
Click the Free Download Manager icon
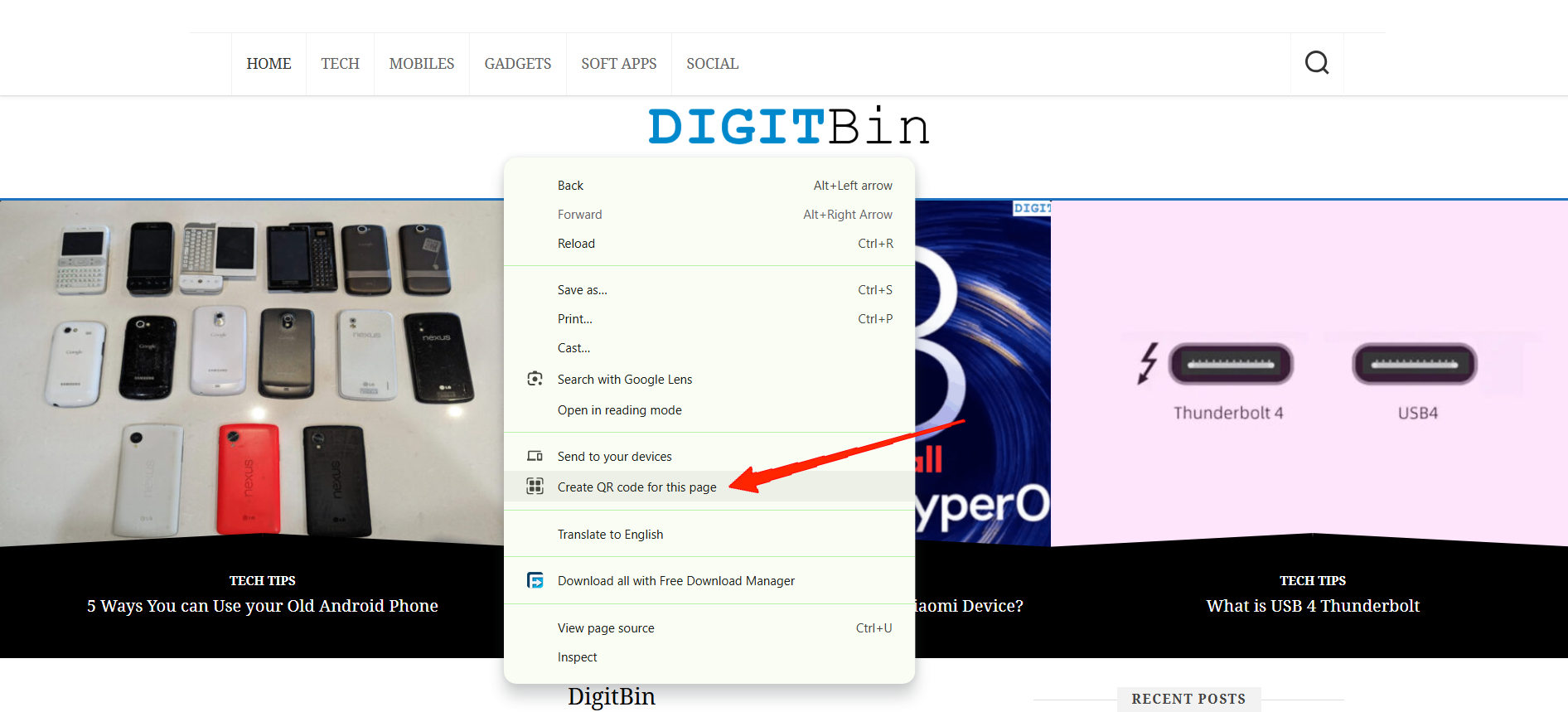[535, 580]
